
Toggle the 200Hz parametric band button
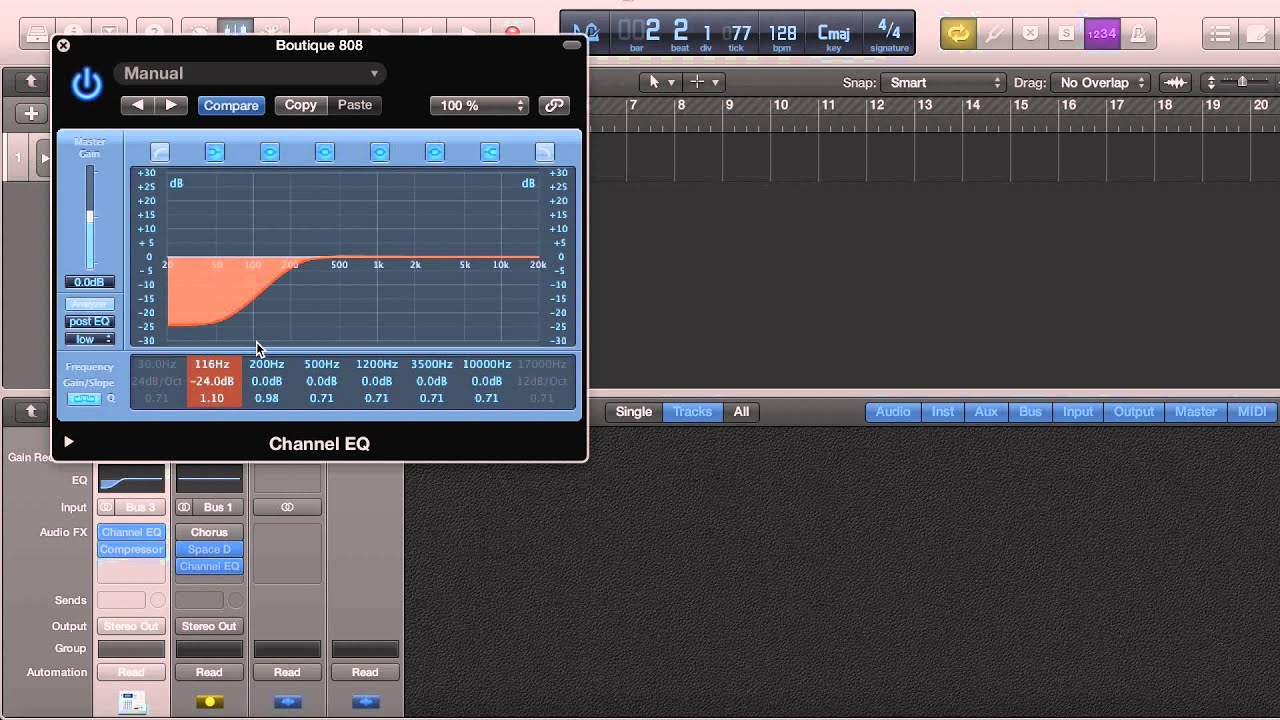pos(270,152)
